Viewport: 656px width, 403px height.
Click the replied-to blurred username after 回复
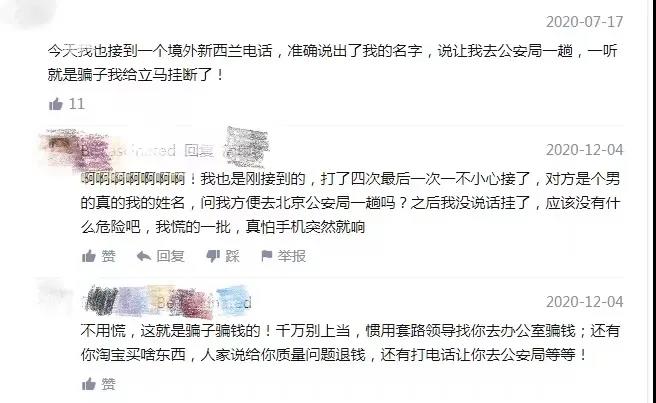pos(246,147)
